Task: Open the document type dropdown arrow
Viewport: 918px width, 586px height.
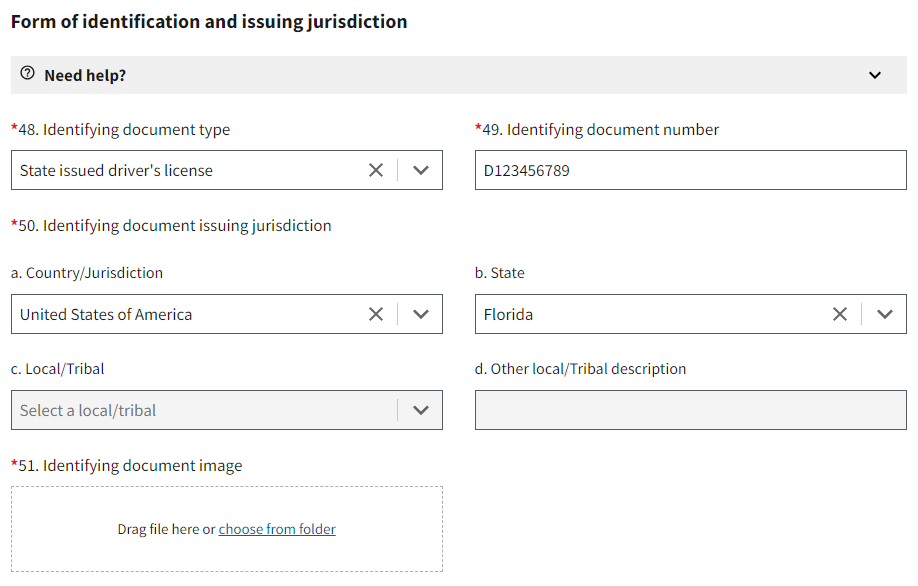Action: [x=421, y=170]
